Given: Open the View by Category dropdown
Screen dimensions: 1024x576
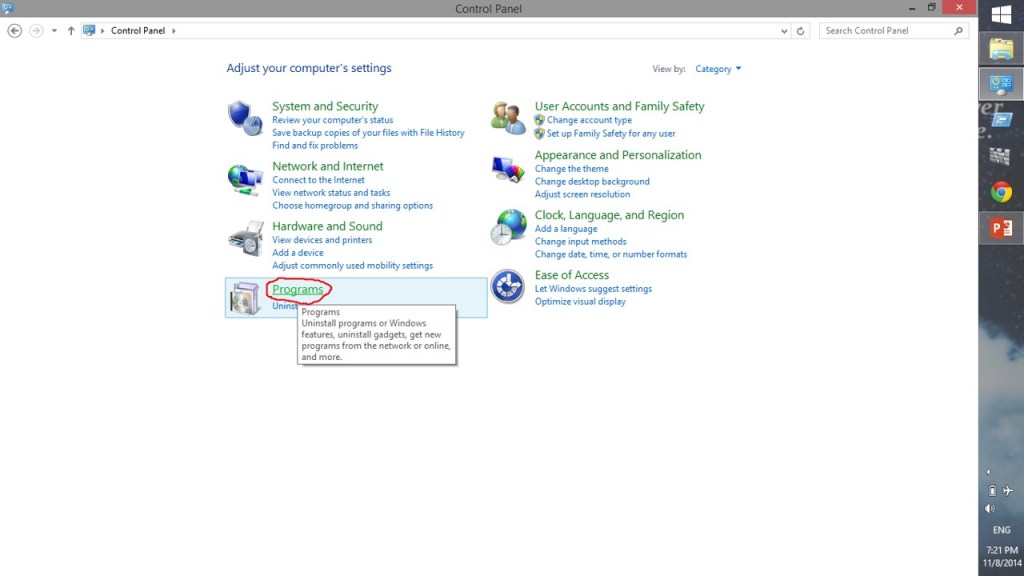Looking at the screenshot, I should pyautogui.click(x=718, y=69).
